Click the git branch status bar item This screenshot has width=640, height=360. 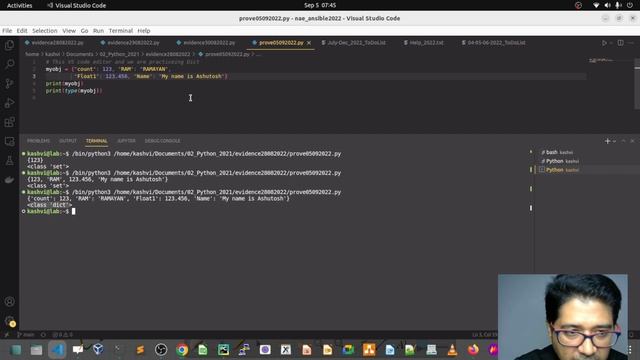pyautogui.click(x=26, y=335)
